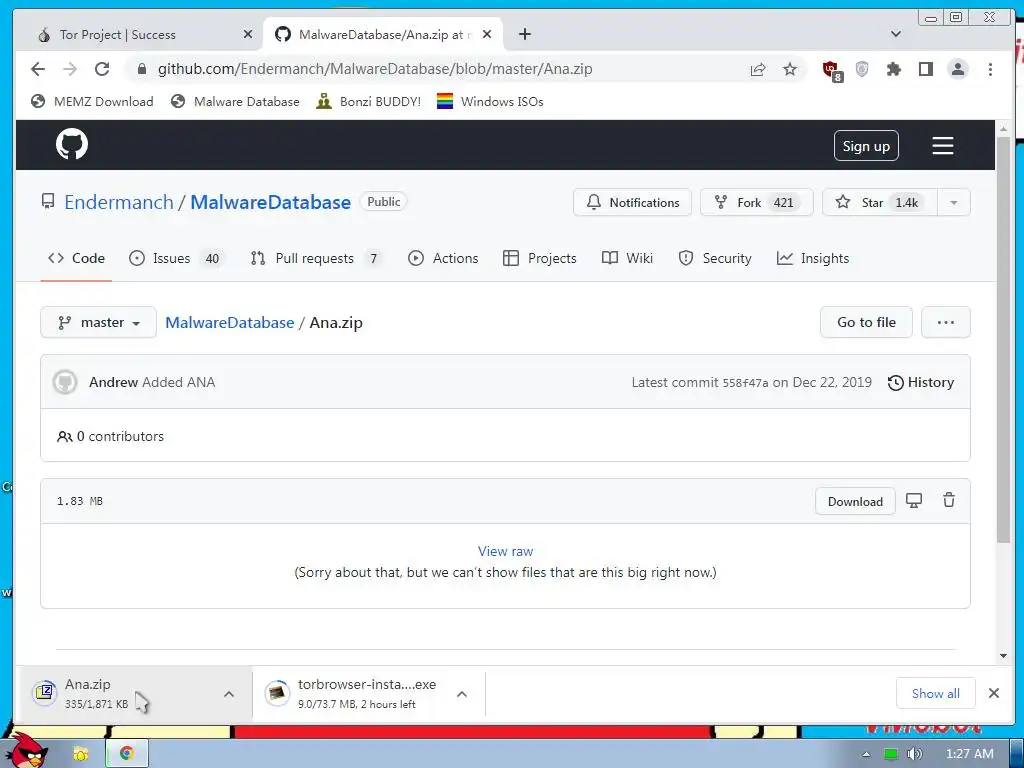Toggle the browser side panel icon

[x=925, y=69]
